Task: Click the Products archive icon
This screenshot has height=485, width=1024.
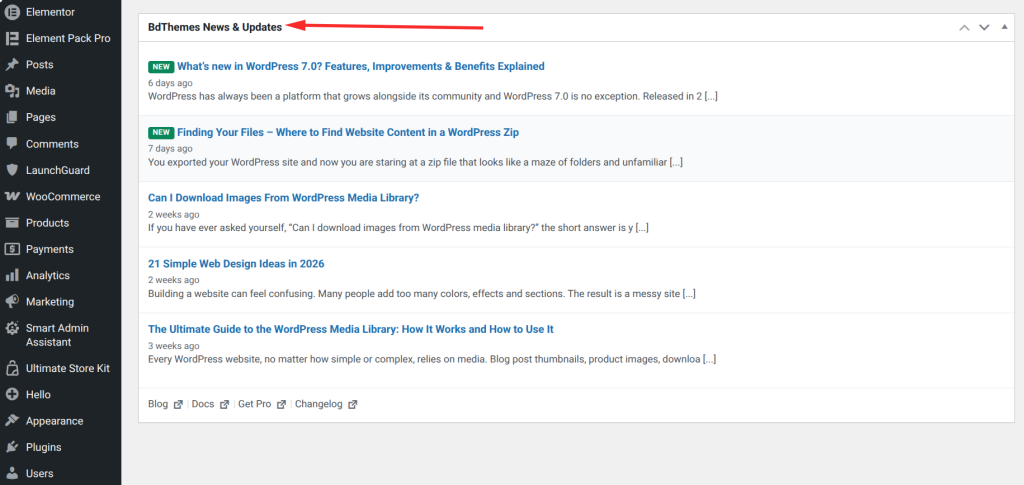Action: (x=11, y=223)
